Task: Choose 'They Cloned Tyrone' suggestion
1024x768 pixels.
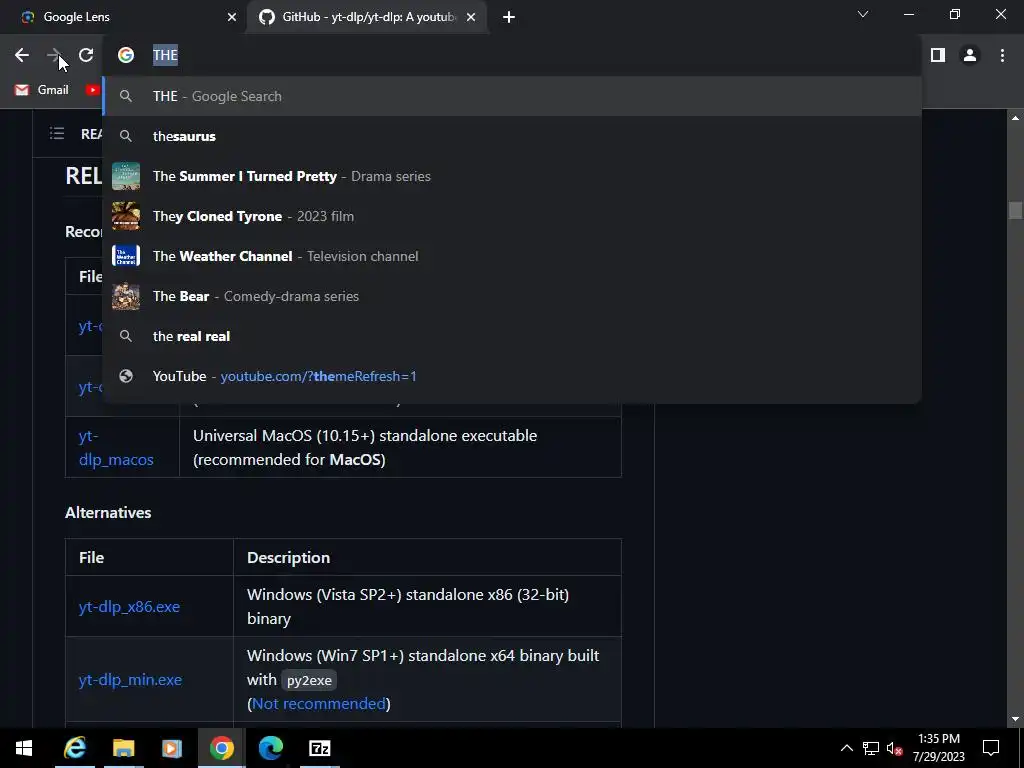Action: [x=512, y=216]
